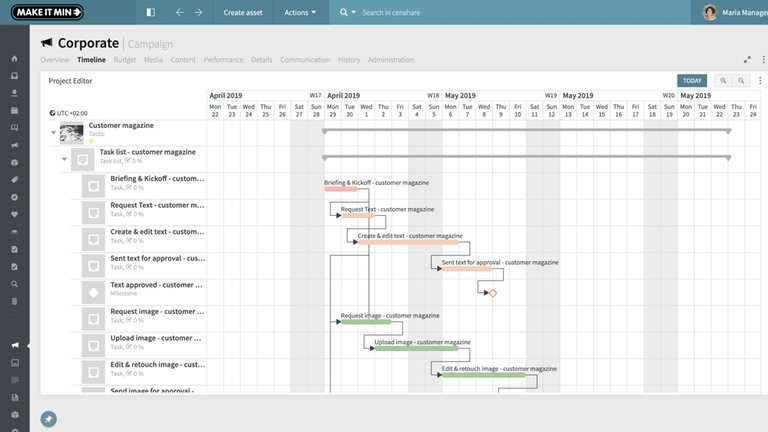Click the Home icon in the left sidebar
The width and height of the screenshot is (768, 432).
14,59
